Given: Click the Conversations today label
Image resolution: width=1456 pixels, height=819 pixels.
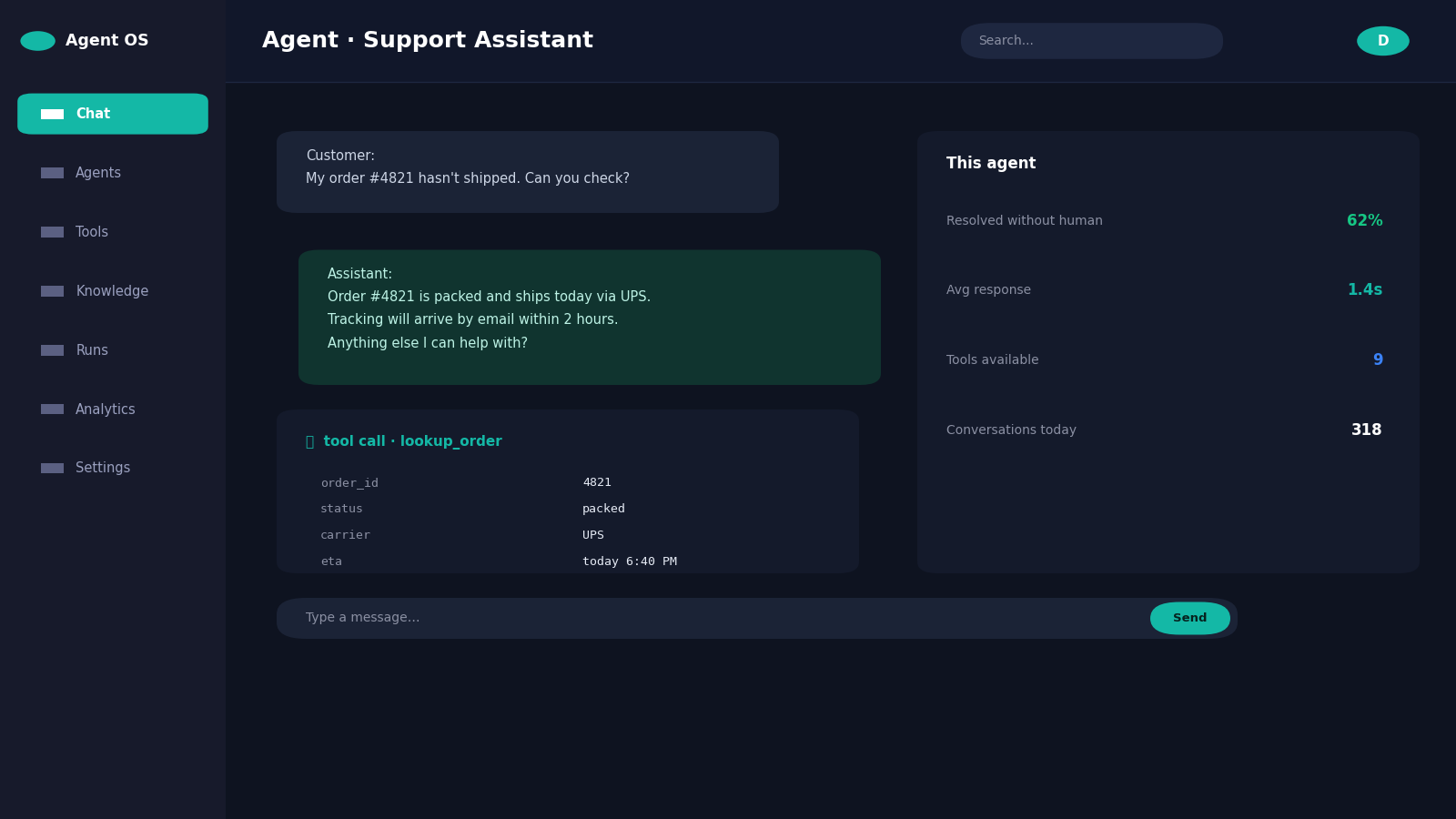Looking at the screenshot, I should 1011,430.
